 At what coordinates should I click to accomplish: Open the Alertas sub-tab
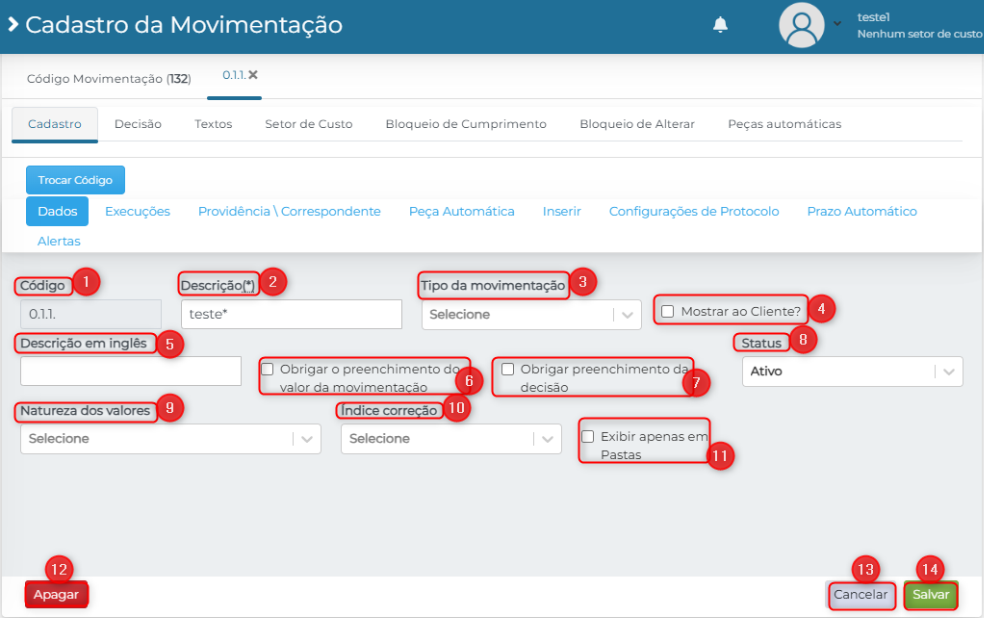point(59,241)
